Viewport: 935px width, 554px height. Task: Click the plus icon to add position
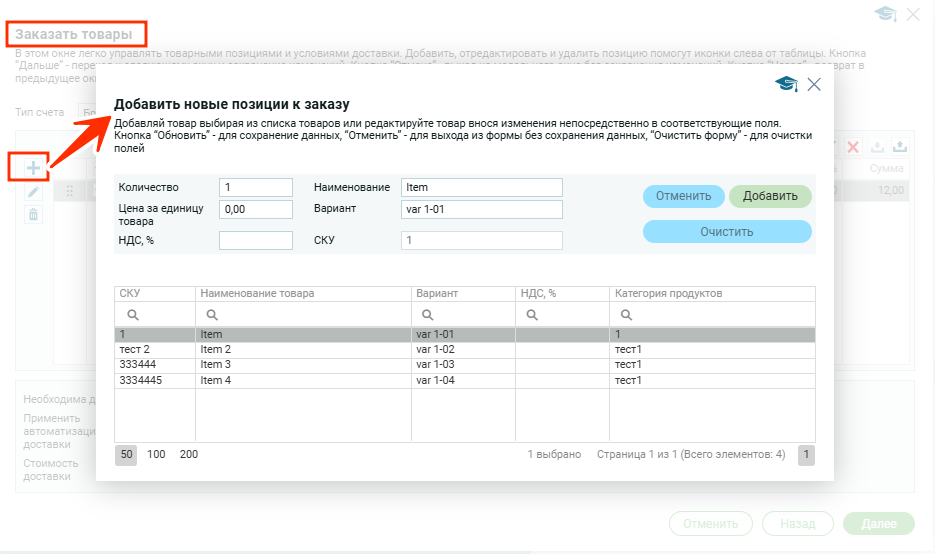coord(33,167)
